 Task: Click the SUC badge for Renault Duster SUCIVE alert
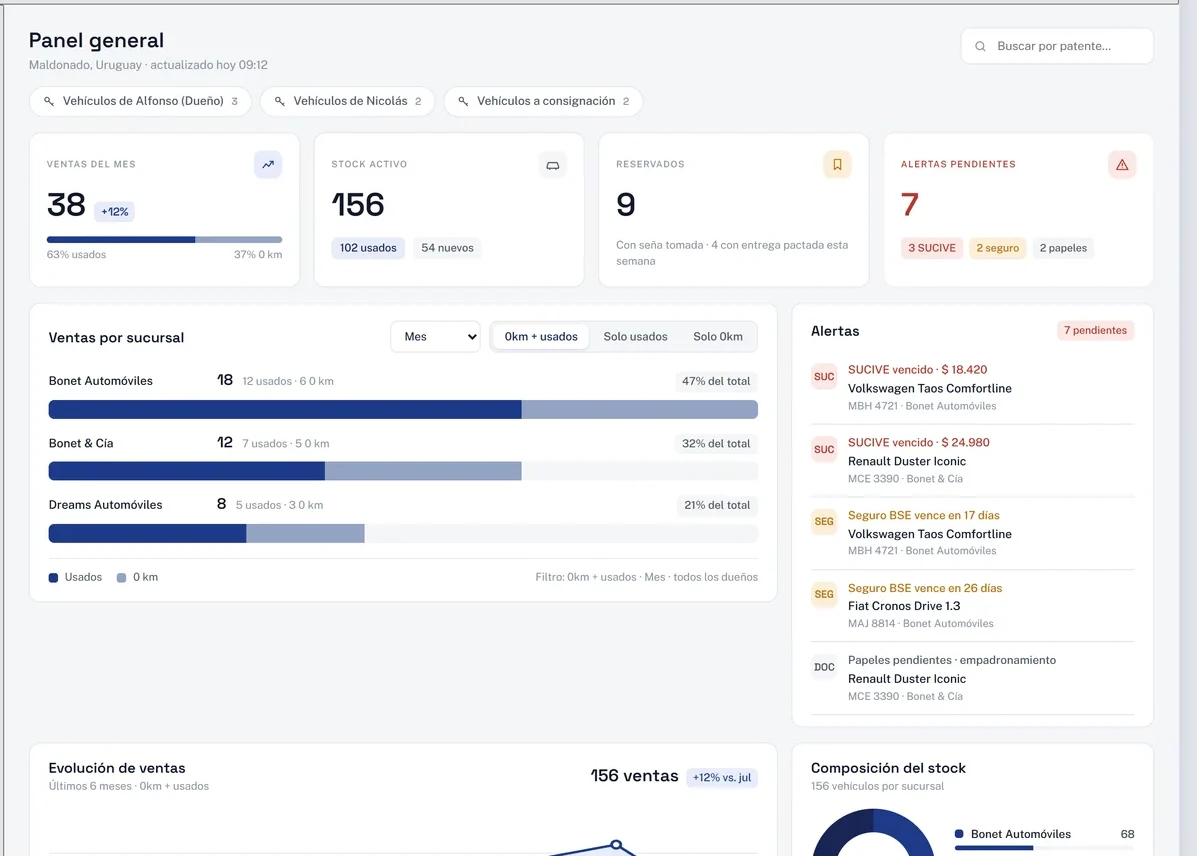[x=824, y=449]
